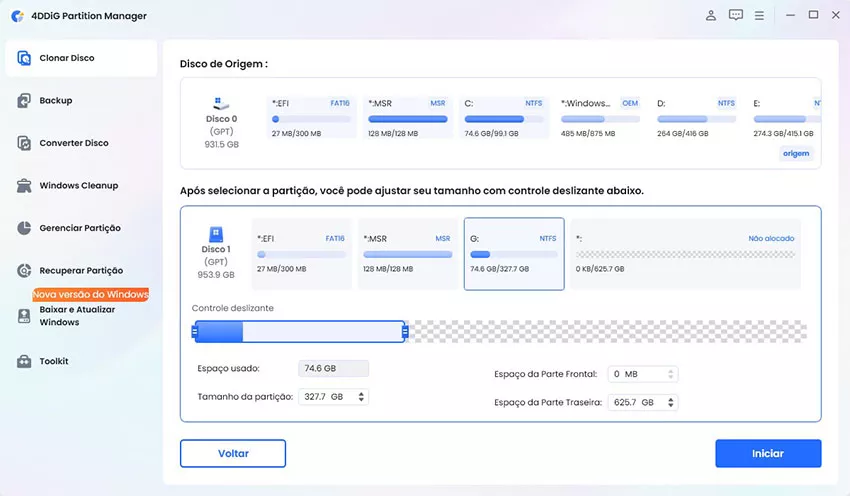Maximize the Partition Manager window
850x496 pixels.
pos(813,15)
